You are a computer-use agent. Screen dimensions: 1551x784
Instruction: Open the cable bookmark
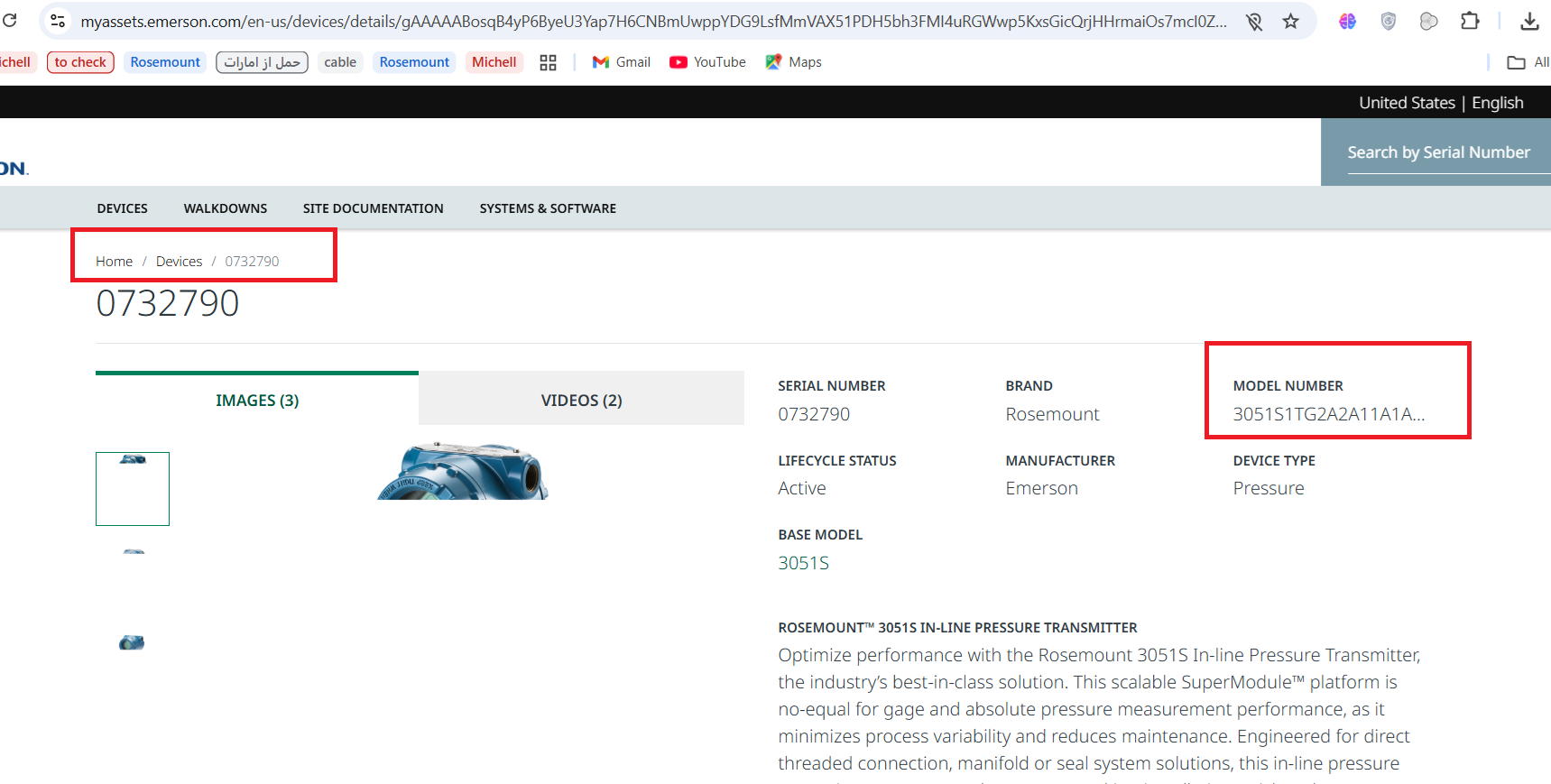(340, 62)
